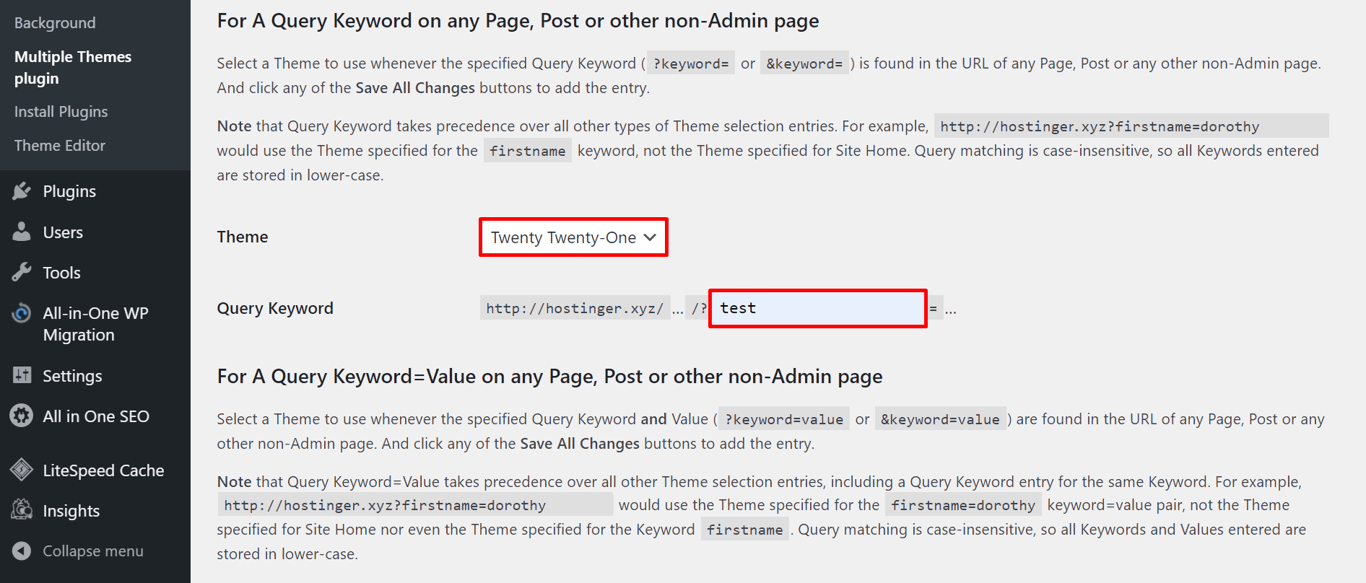Open the Background menu entry
1366x583 pixels.
pos(55,22)
